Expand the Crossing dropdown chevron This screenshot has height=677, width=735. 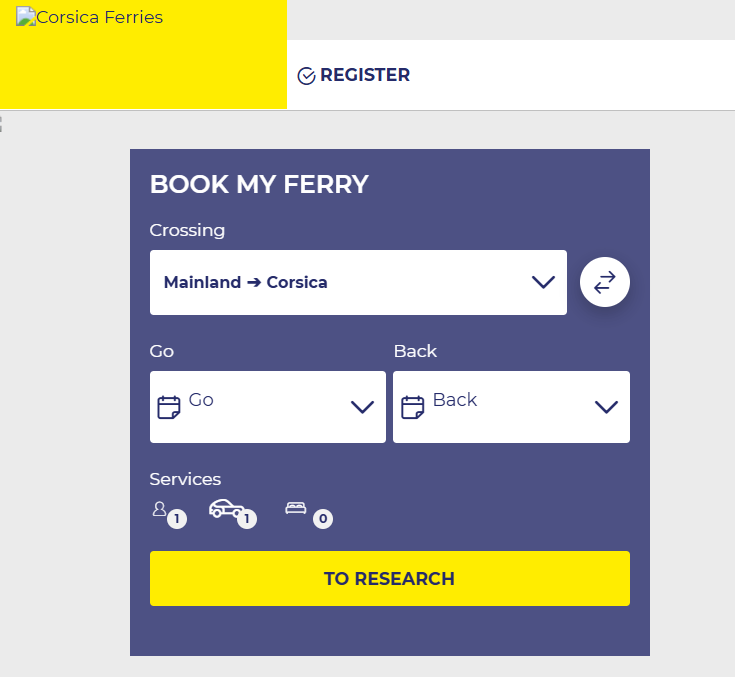[543, 282]
